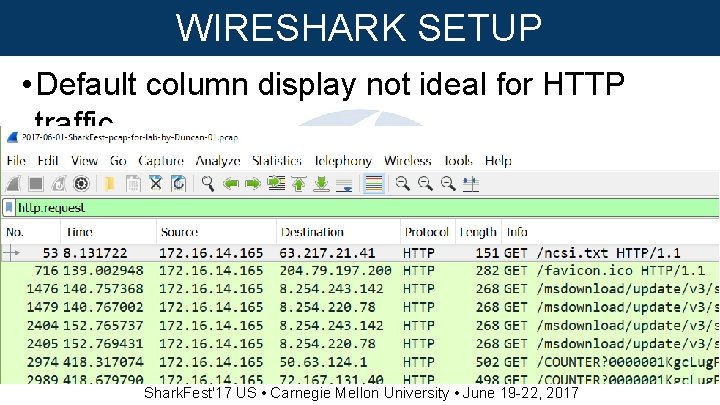Select packet number 1479 row

(360, 307)
